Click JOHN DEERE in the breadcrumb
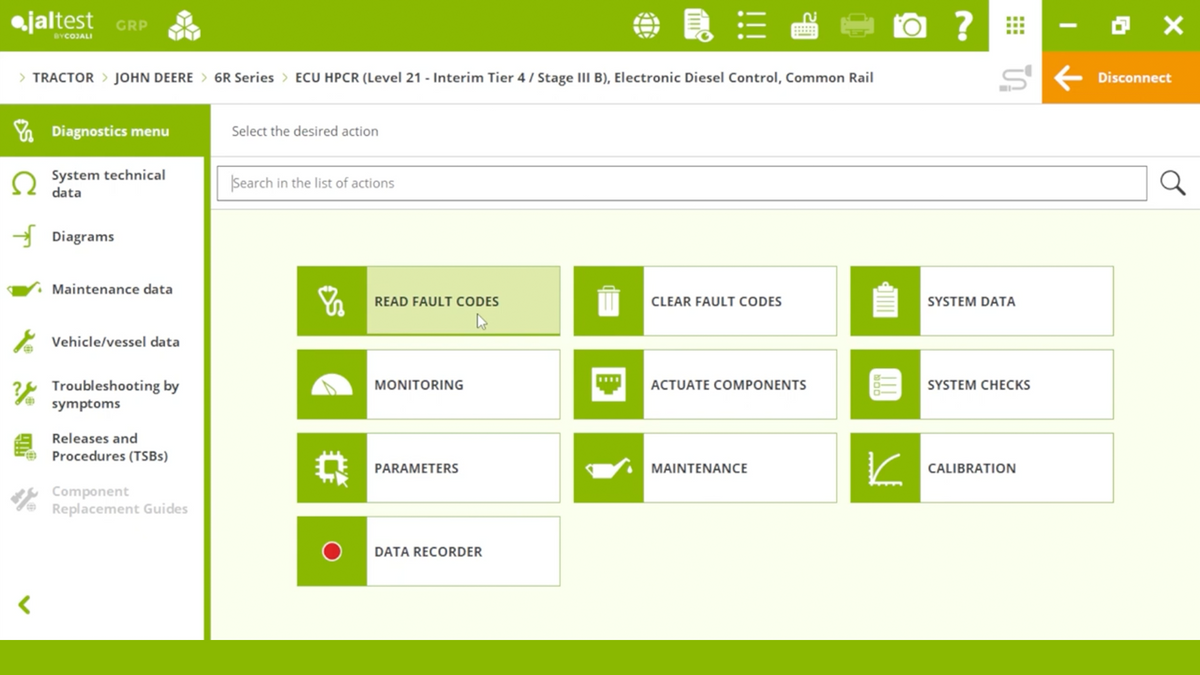Image resolution: width=1200 pixels, height=675 pixels. coord(153,78)
